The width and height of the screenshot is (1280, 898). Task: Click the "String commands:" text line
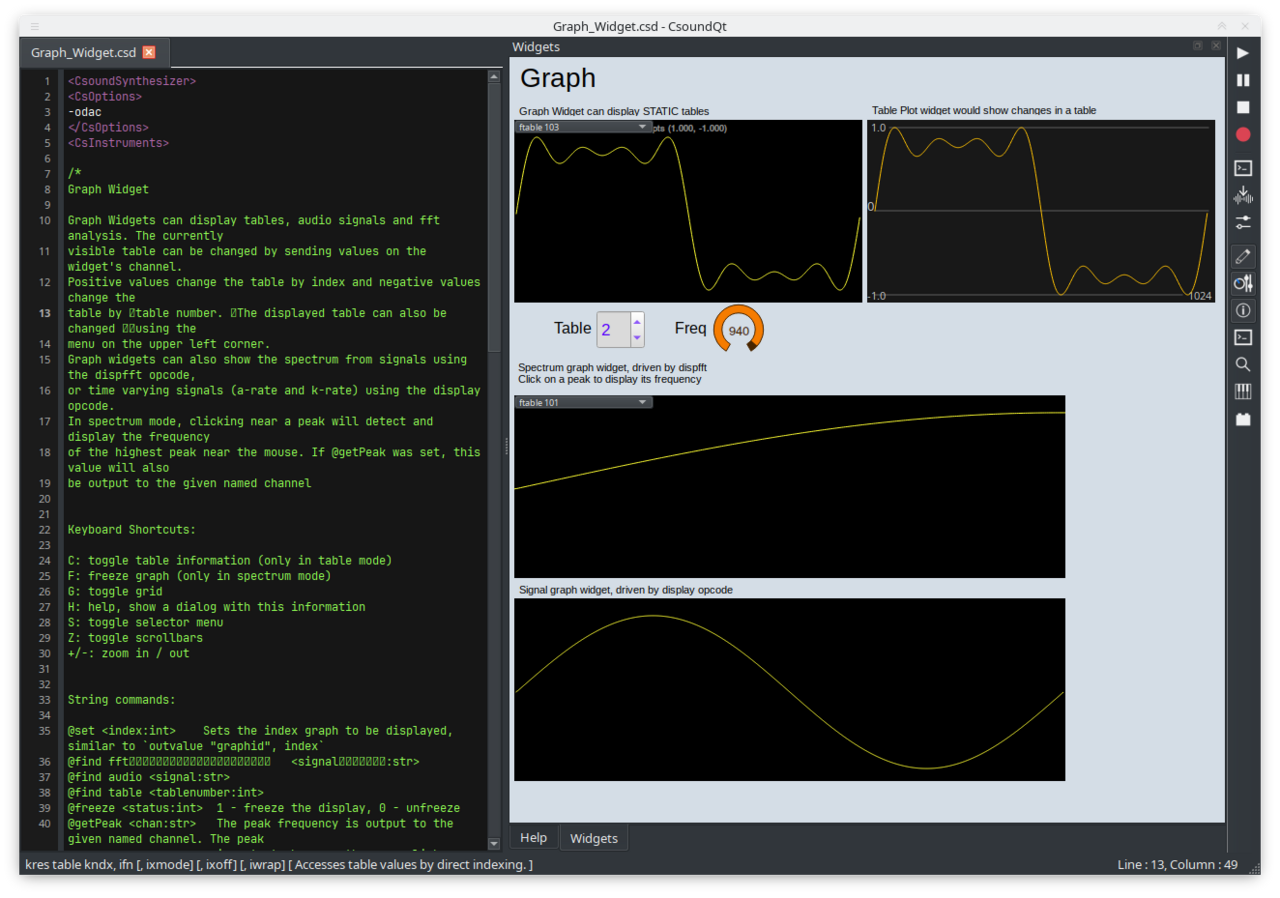(121, 700)
